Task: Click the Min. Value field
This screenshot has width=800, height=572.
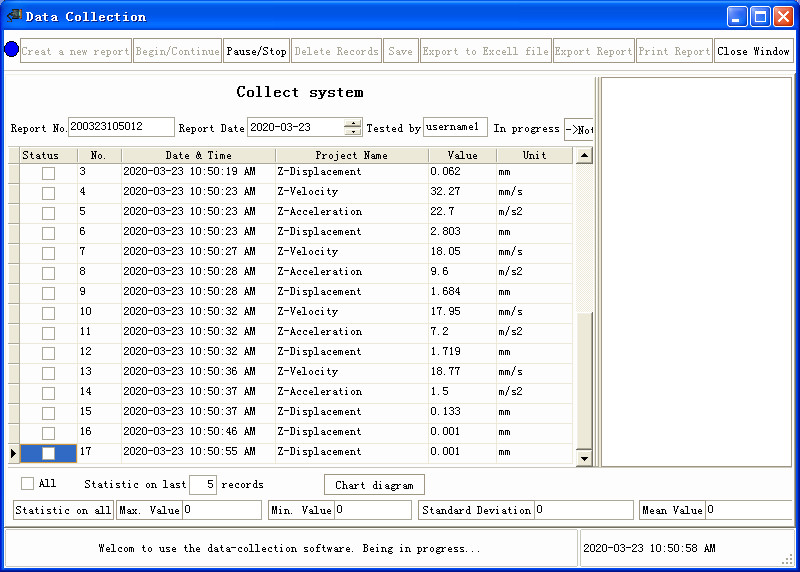Action: click(x=372, y=510)
